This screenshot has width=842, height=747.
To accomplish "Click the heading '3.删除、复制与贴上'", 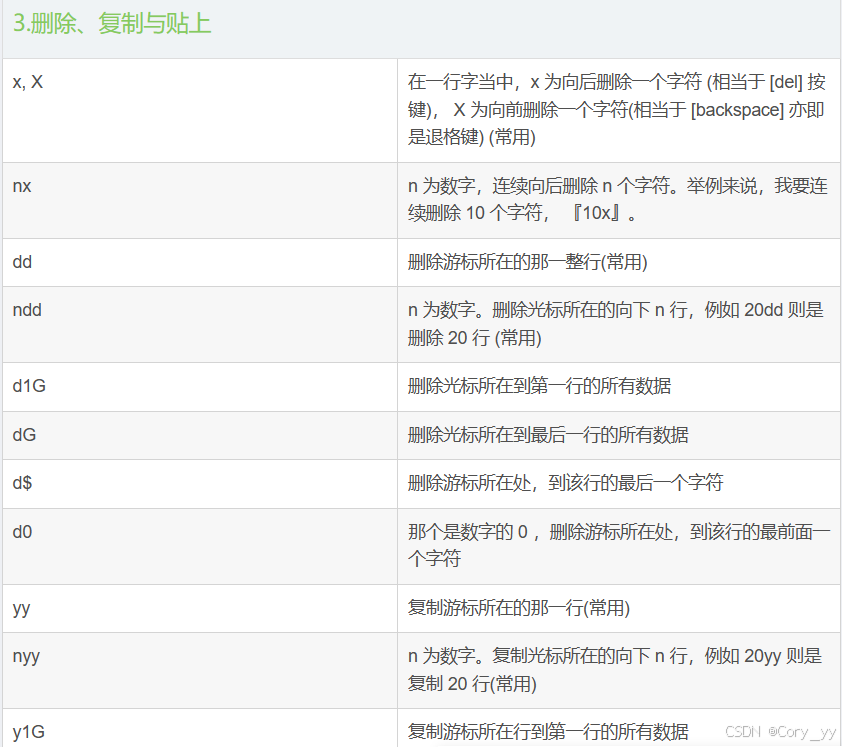I will pyautogui.click(x=112, y=24).
